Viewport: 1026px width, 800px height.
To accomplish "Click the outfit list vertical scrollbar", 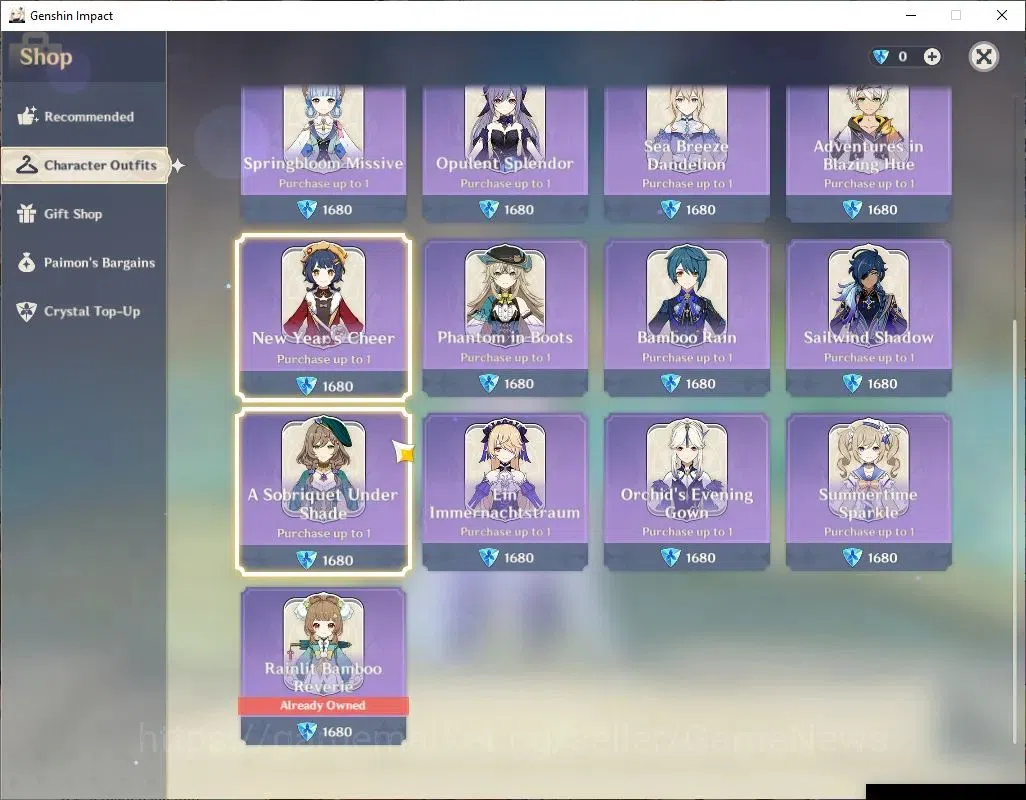I will tap(1016, 531).
